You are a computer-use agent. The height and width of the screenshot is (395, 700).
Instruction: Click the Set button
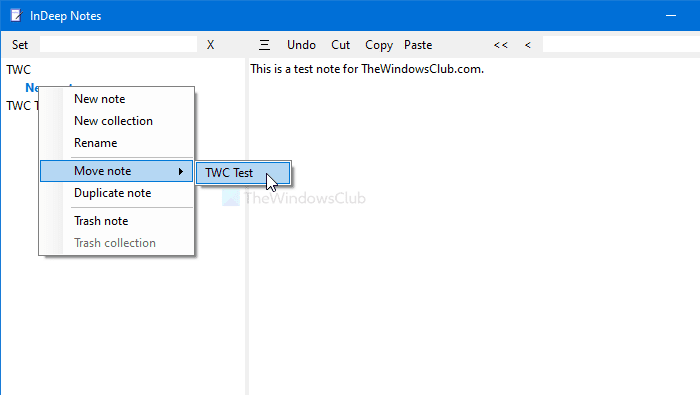pyautogui.click(x=20, y=45)
